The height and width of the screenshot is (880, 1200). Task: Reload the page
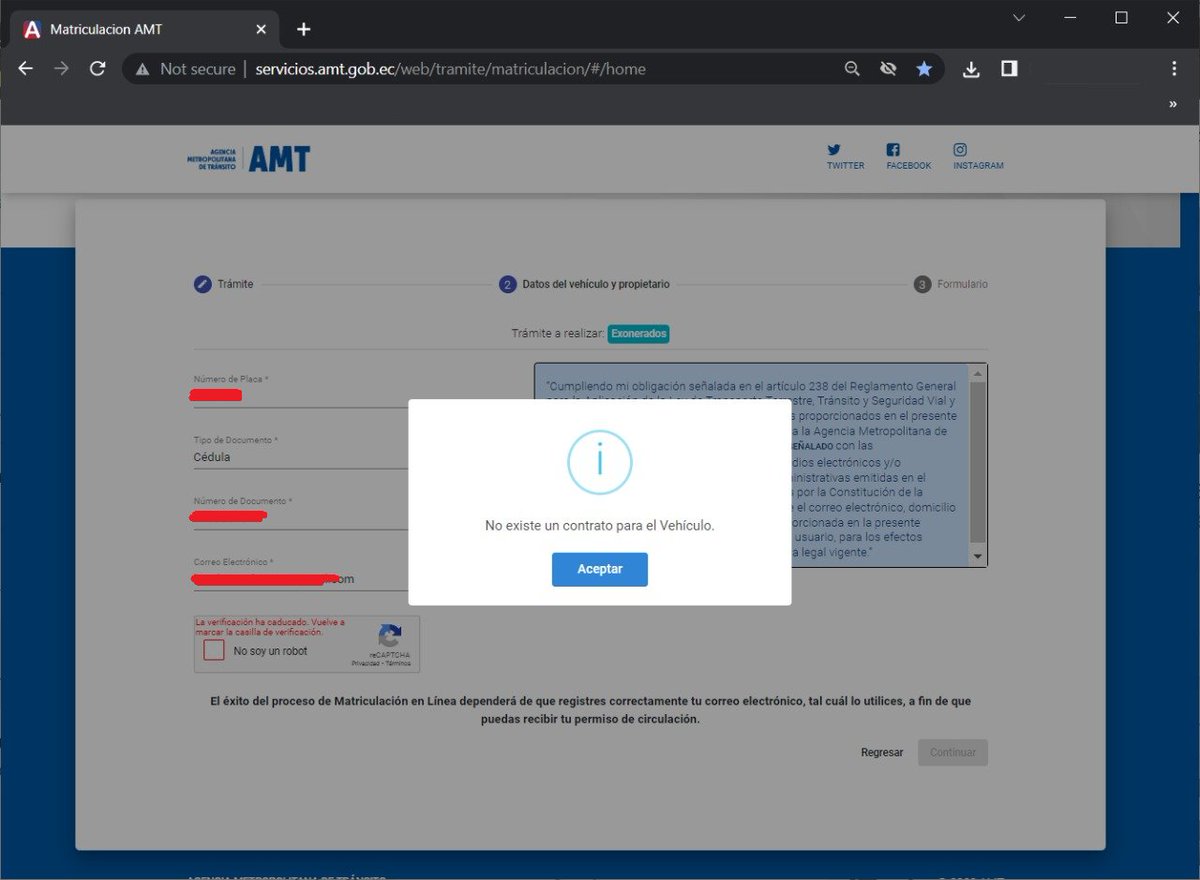coord(98,69)
